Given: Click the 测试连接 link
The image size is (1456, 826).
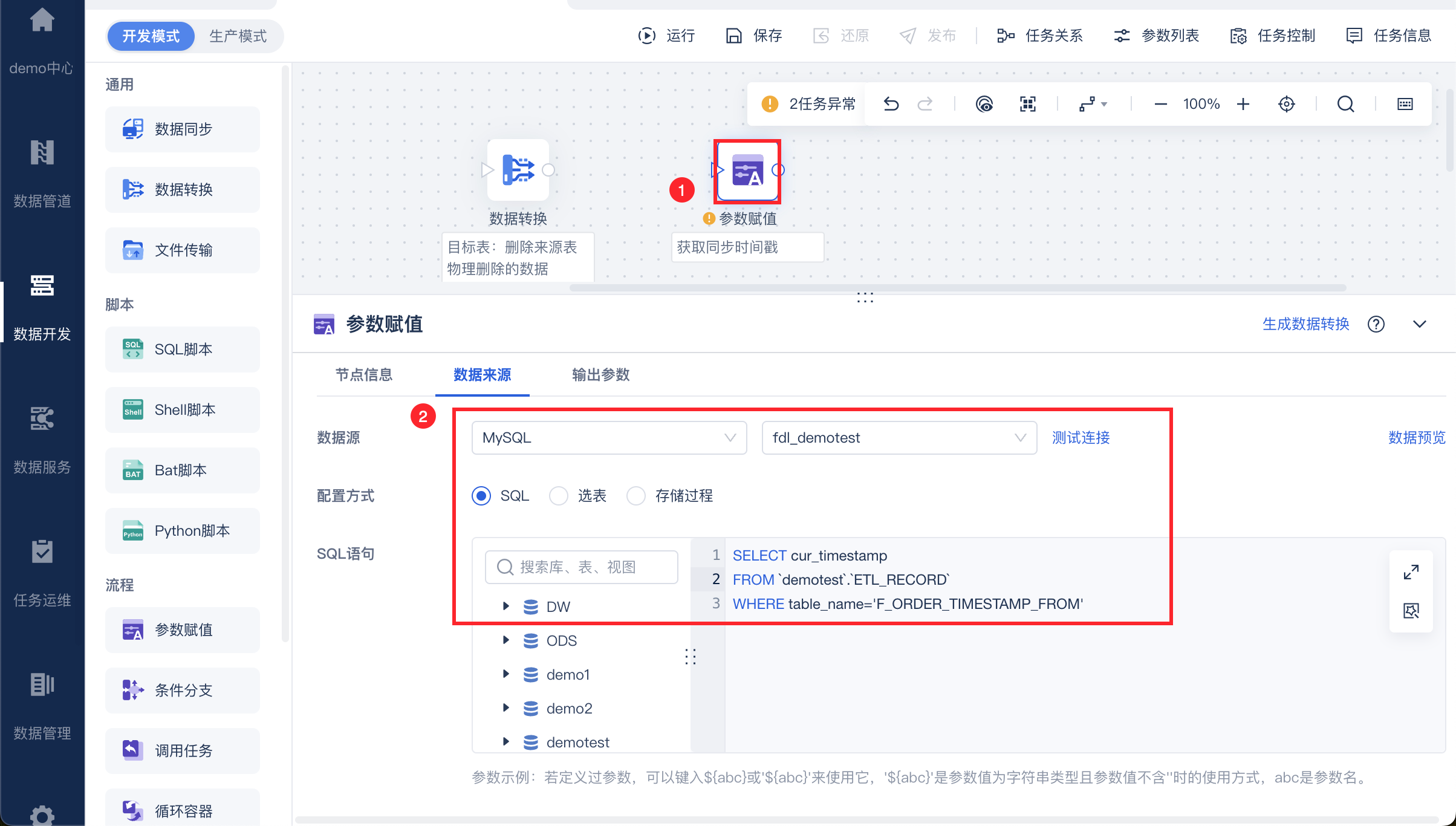Looking at the screenshot, I should [x=1081, y=437].
